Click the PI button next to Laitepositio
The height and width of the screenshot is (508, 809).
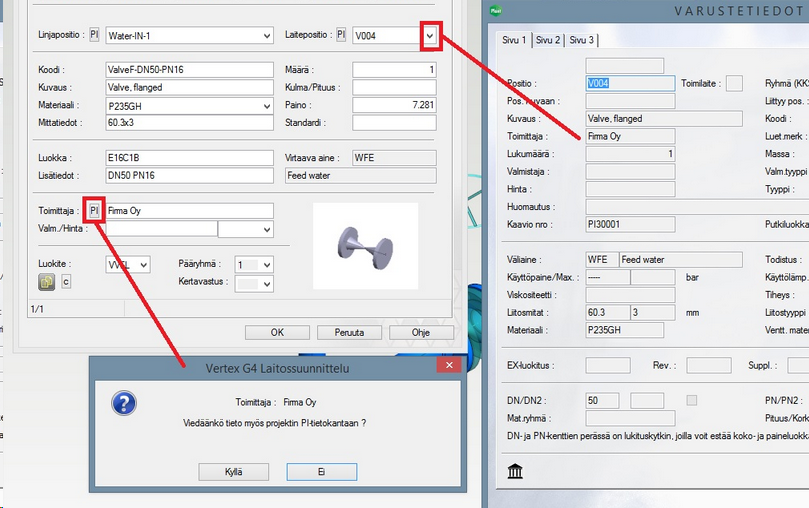(341, 35)
